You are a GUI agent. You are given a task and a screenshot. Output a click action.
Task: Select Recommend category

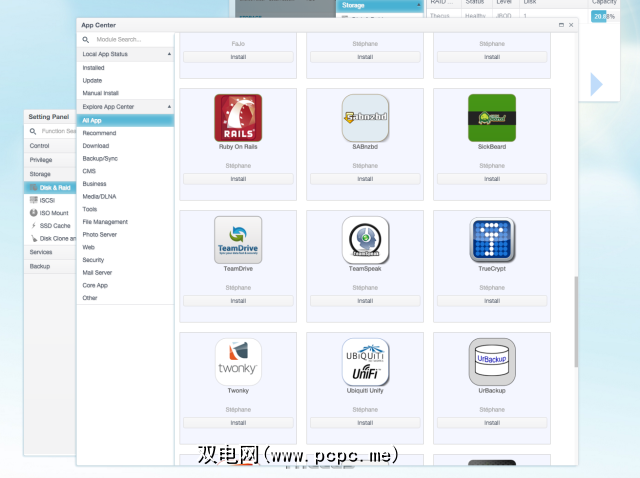(x=125, y=133)
